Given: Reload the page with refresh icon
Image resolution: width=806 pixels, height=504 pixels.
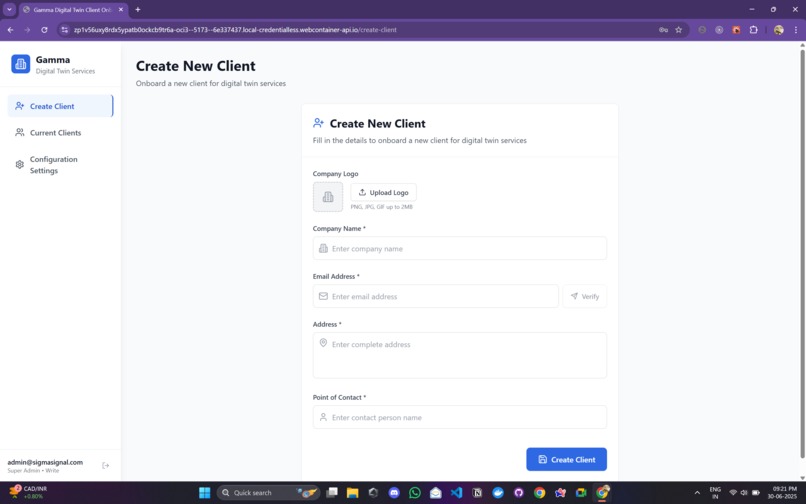Looking at the screenshot, I should 44,30.
